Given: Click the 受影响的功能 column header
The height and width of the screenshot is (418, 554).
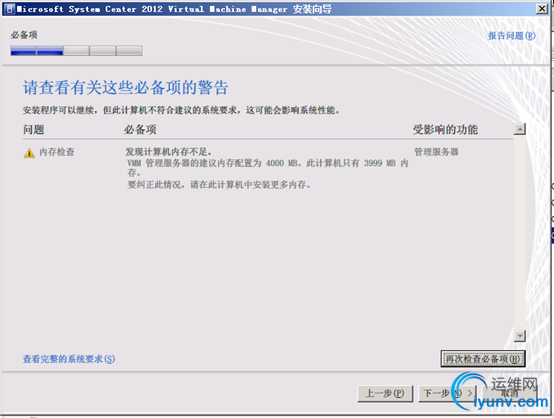Looking at the screenshot, I should tap(445, 130).
